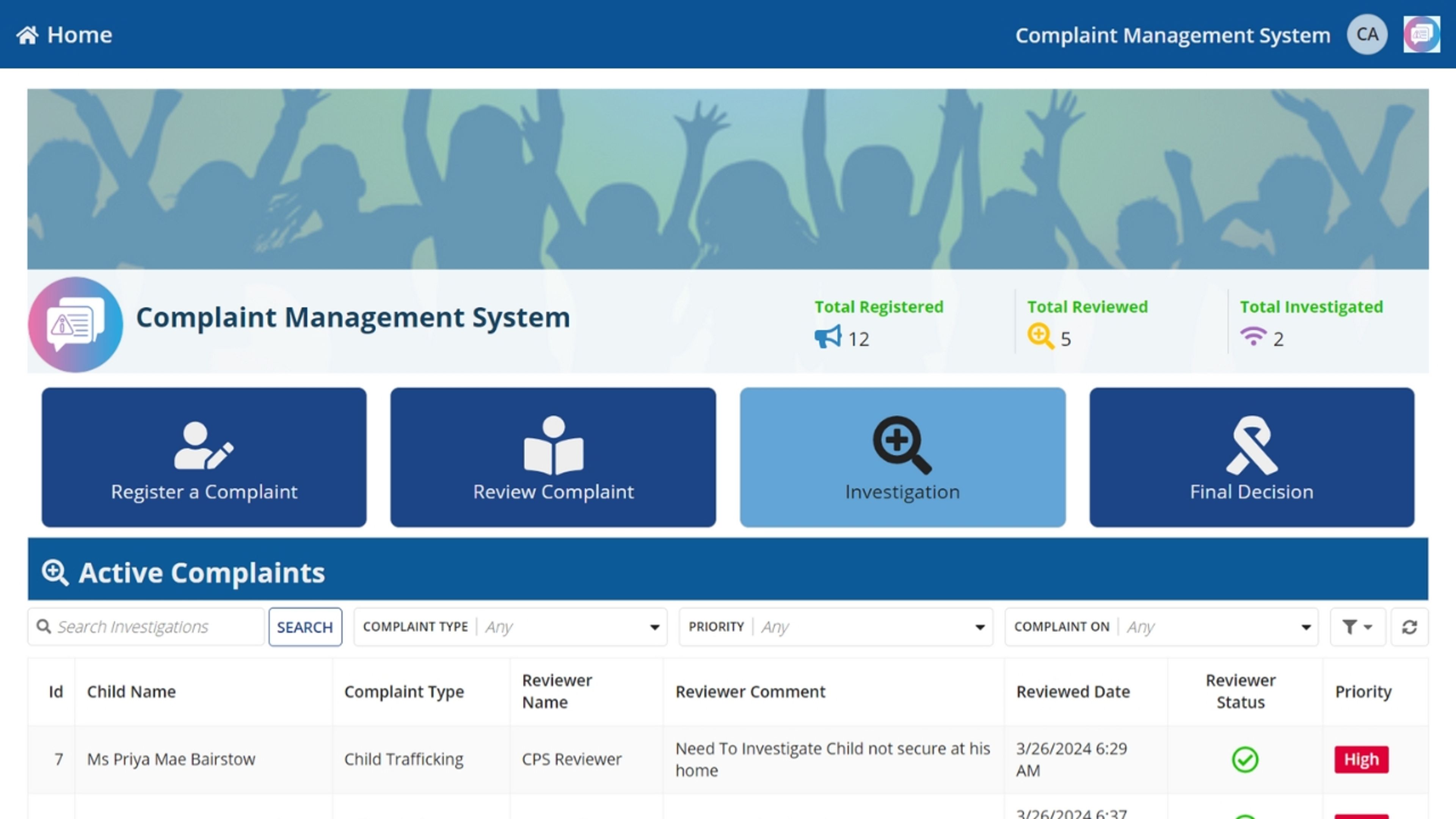
Task: Open the Review Complaint tile
Action: point(553,457)
